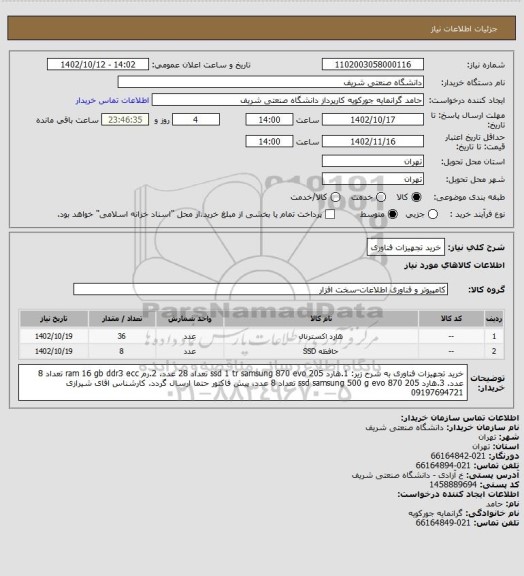Click the حافظه SSD item row
The image size is (524, 576).
point(261,351)
